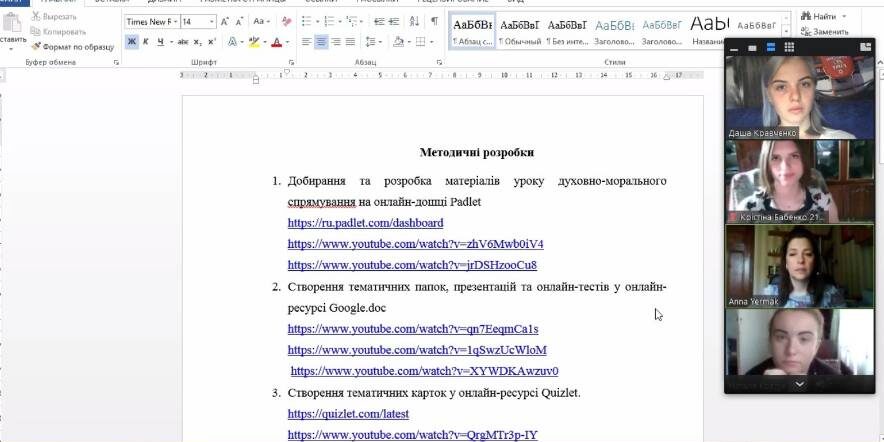Switch Zoom panel to grid gallery view
This screenshot has height=442, width=884.
coord(789,48)
